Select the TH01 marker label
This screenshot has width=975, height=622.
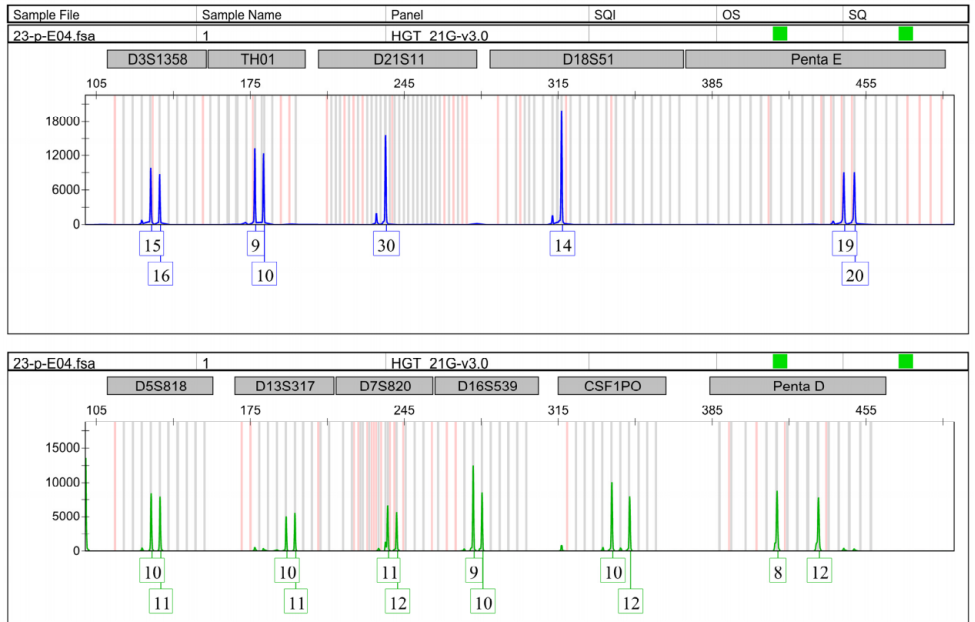pos(257,59)
